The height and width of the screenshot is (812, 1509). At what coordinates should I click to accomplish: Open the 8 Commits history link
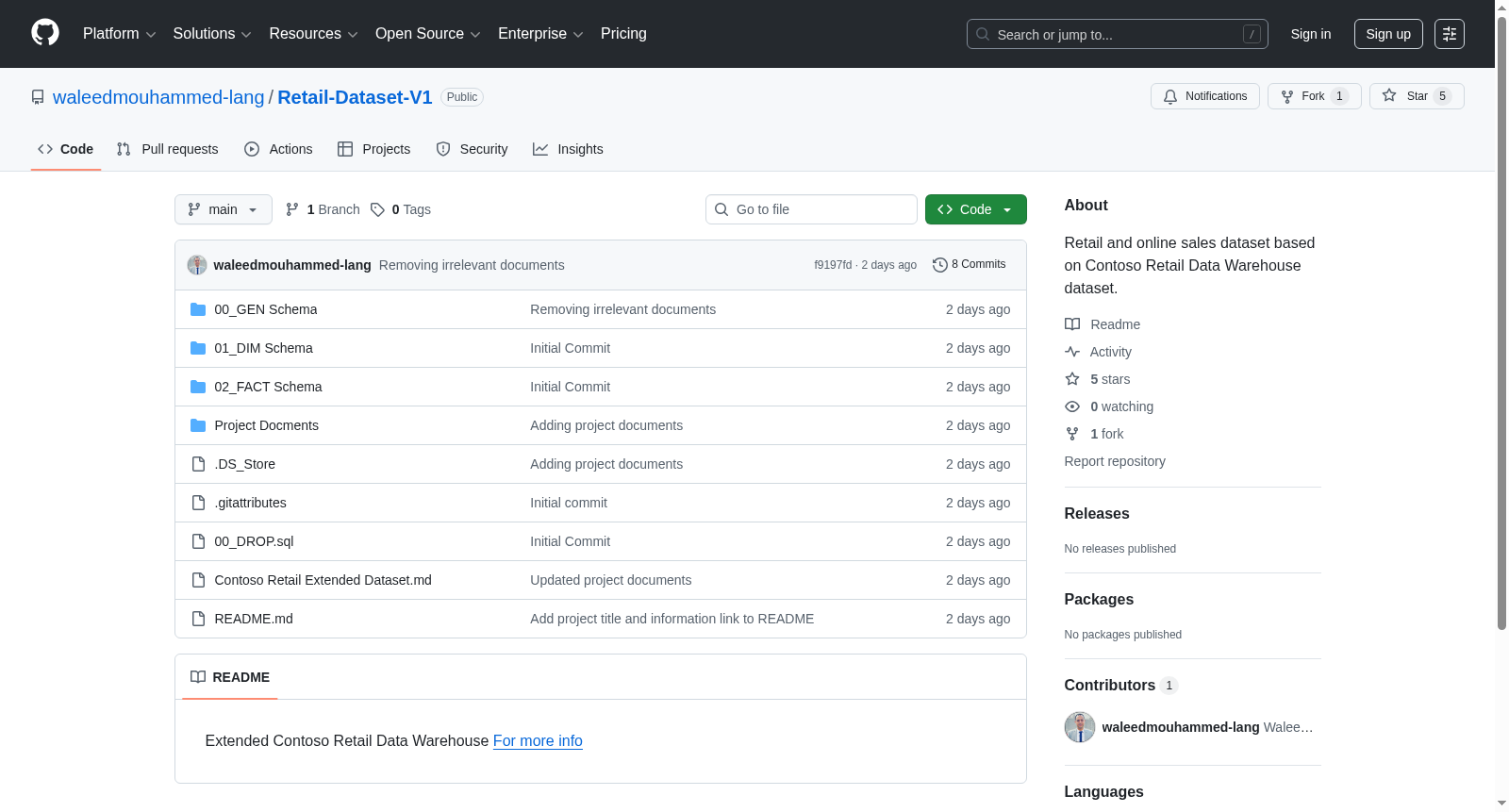tap(969, 265)
